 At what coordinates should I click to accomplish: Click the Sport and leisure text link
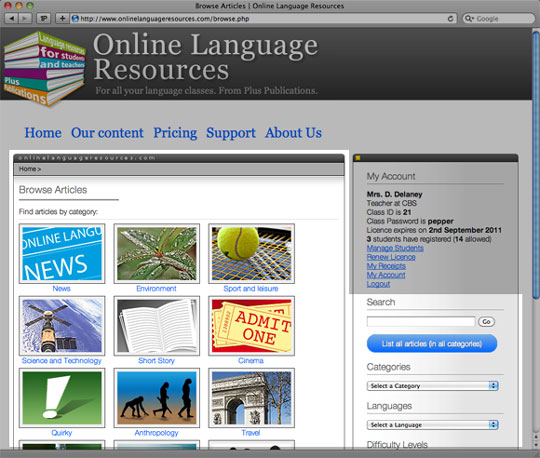(x=251, y=289)
